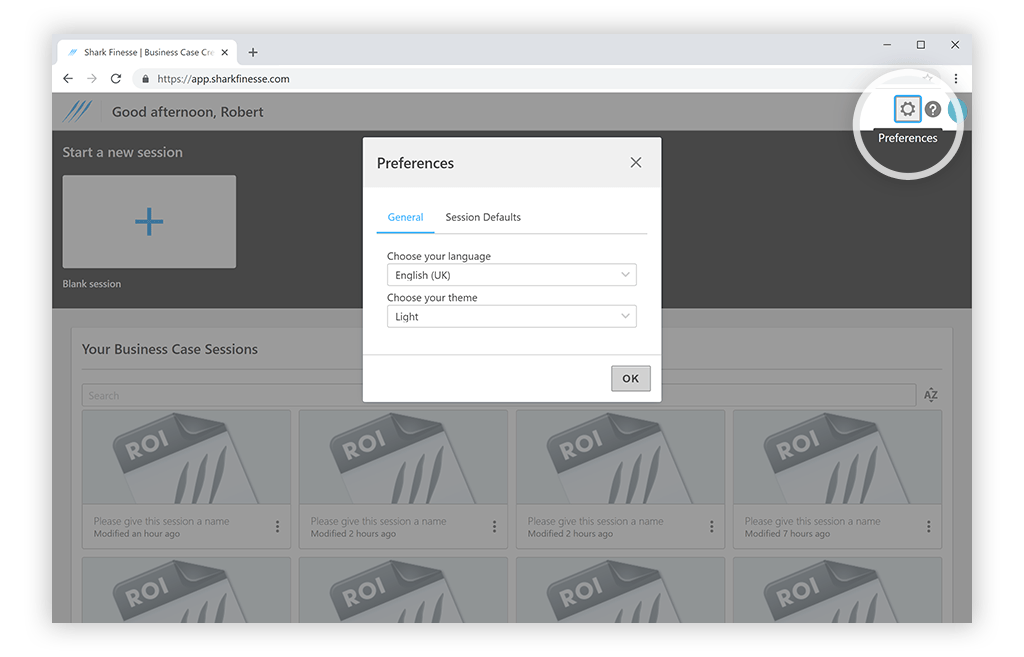
Task: Open the second ROI session thumbnail
Action: [403, 460]
